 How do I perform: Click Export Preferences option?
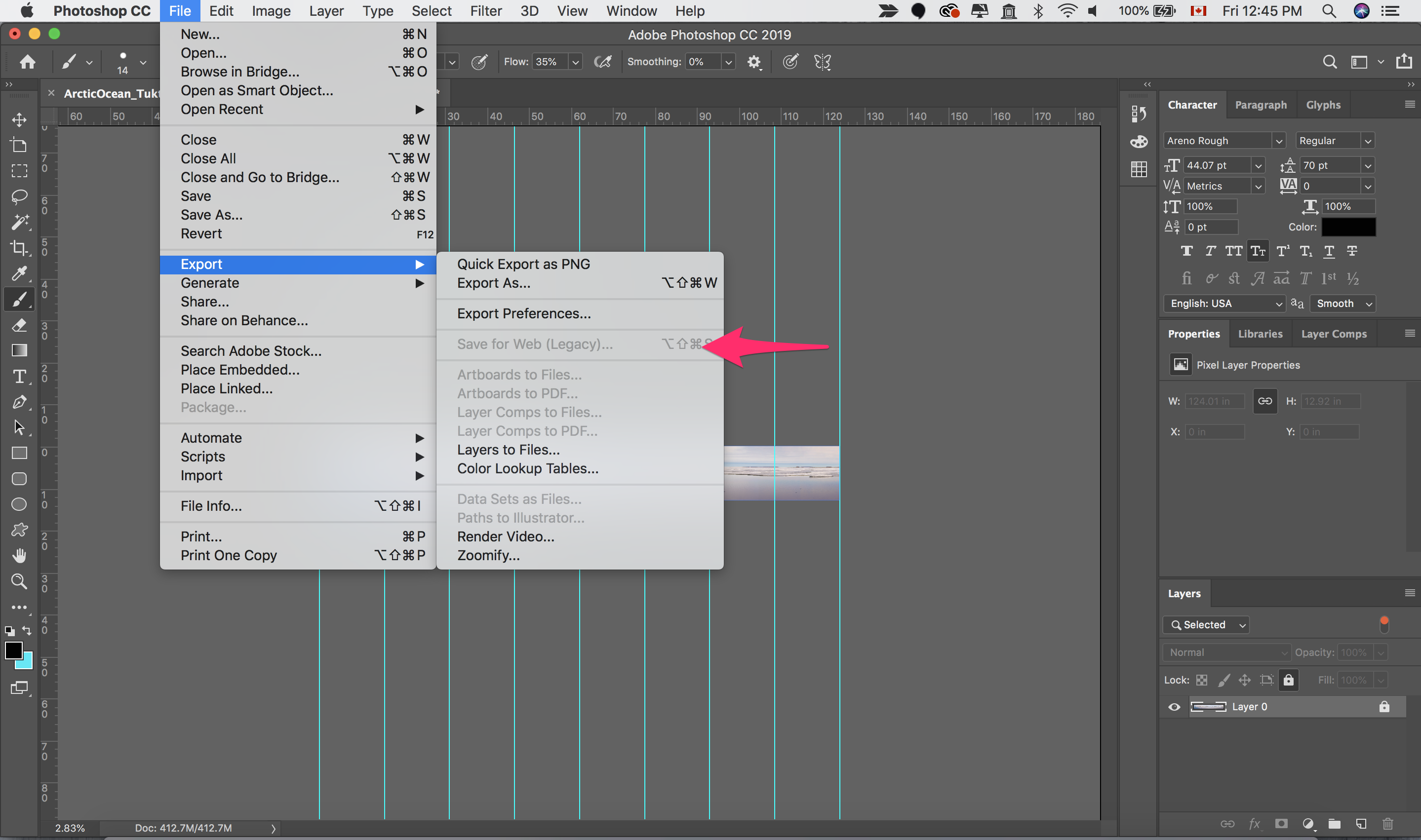(x=523, y=313)
